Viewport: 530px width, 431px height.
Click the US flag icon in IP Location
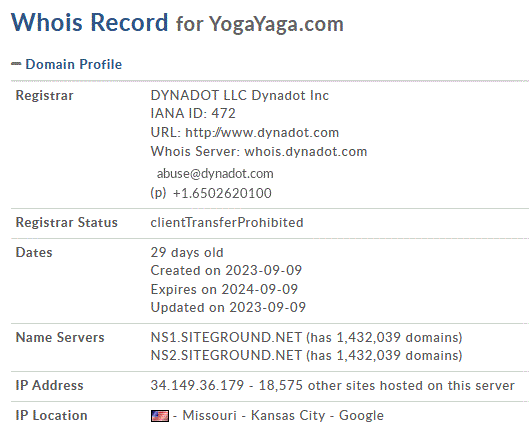(160, 416)
